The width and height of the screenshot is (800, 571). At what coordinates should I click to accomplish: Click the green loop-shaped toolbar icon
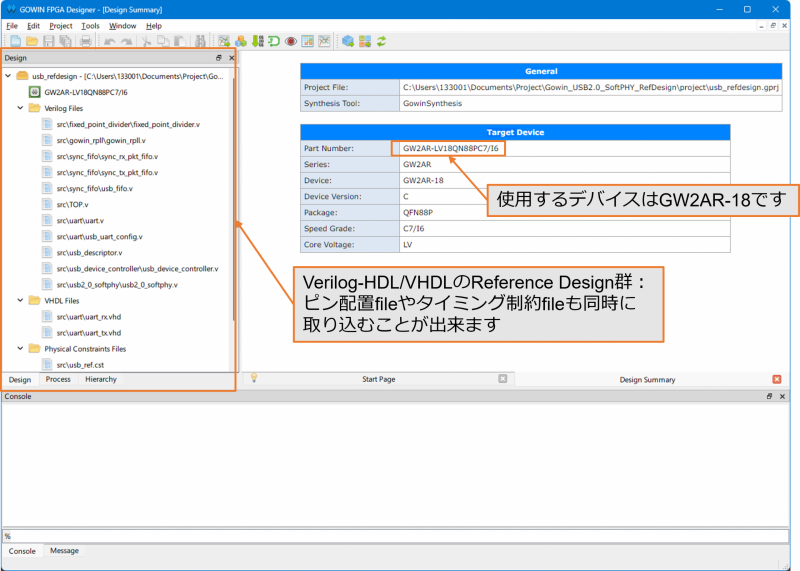tap(274, 41)
